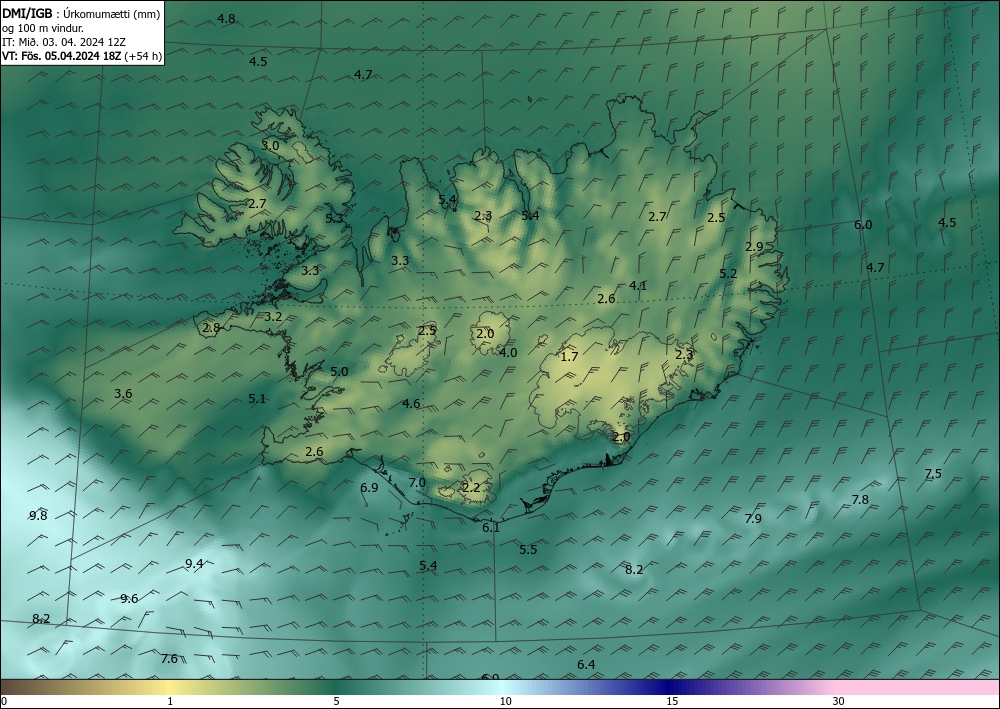Click the 2.9 value on the east coast
The image size is (1000, 709).
(754, 247)
